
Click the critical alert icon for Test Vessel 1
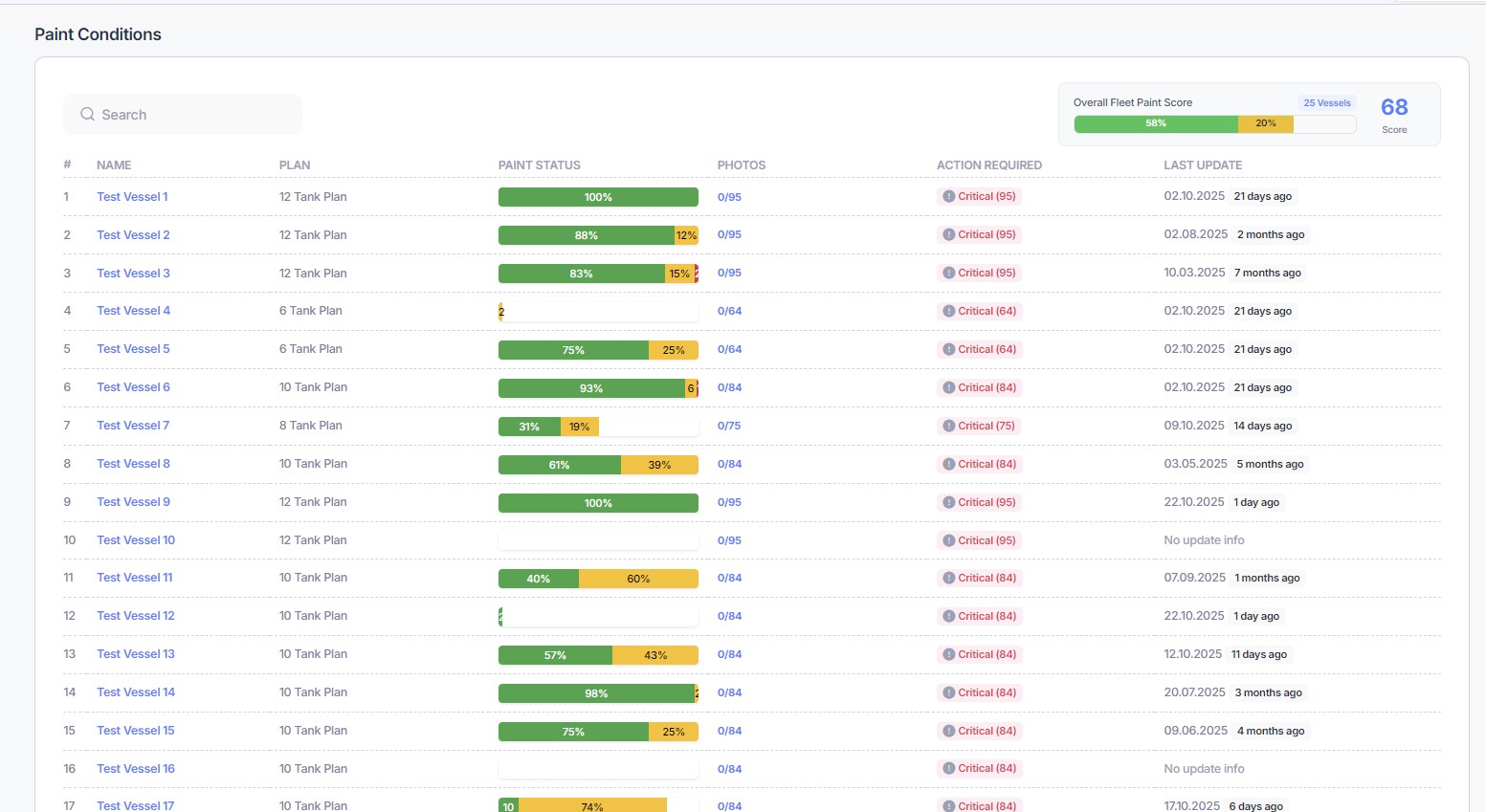point(948,197)
